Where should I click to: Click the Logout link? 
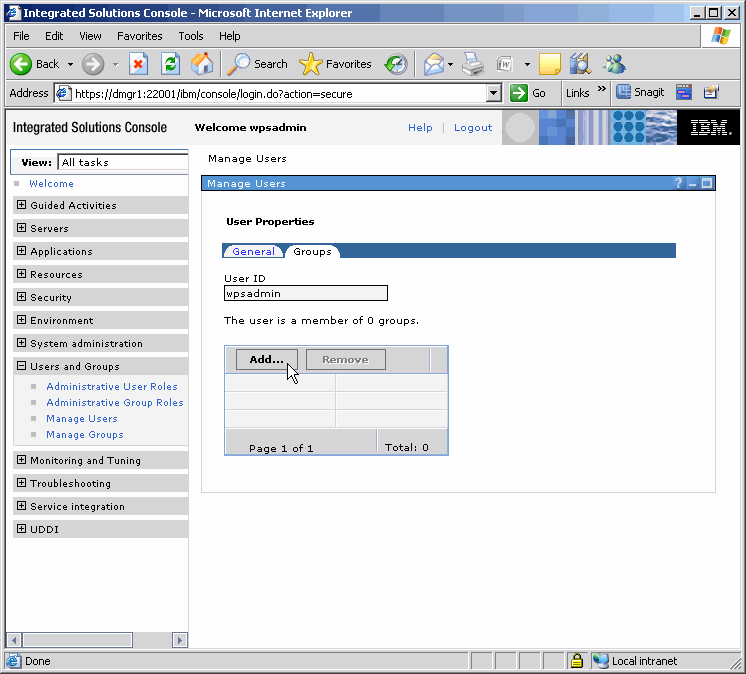(x=473, y=128)
